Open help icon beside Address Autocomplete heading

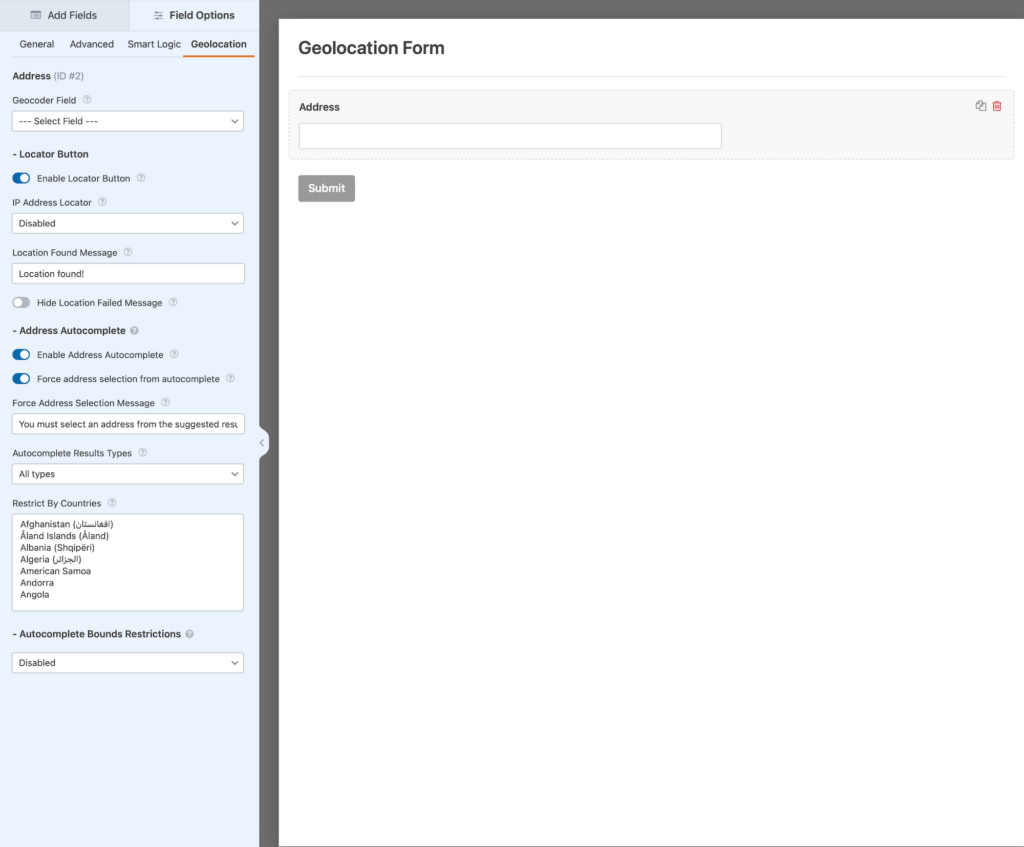[135, 330]
